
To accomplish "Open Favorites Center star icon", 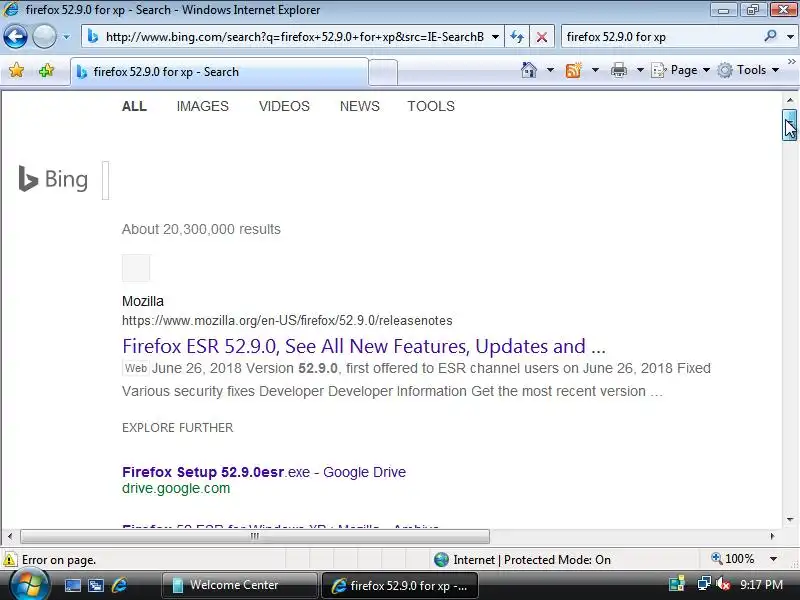I will [x=17, y=70].
